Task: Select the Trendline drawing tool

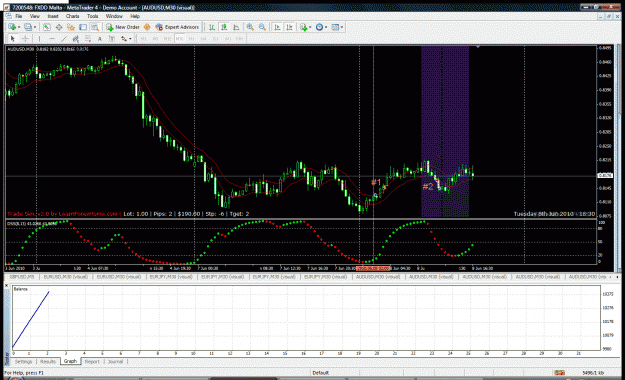Action: 64,39
